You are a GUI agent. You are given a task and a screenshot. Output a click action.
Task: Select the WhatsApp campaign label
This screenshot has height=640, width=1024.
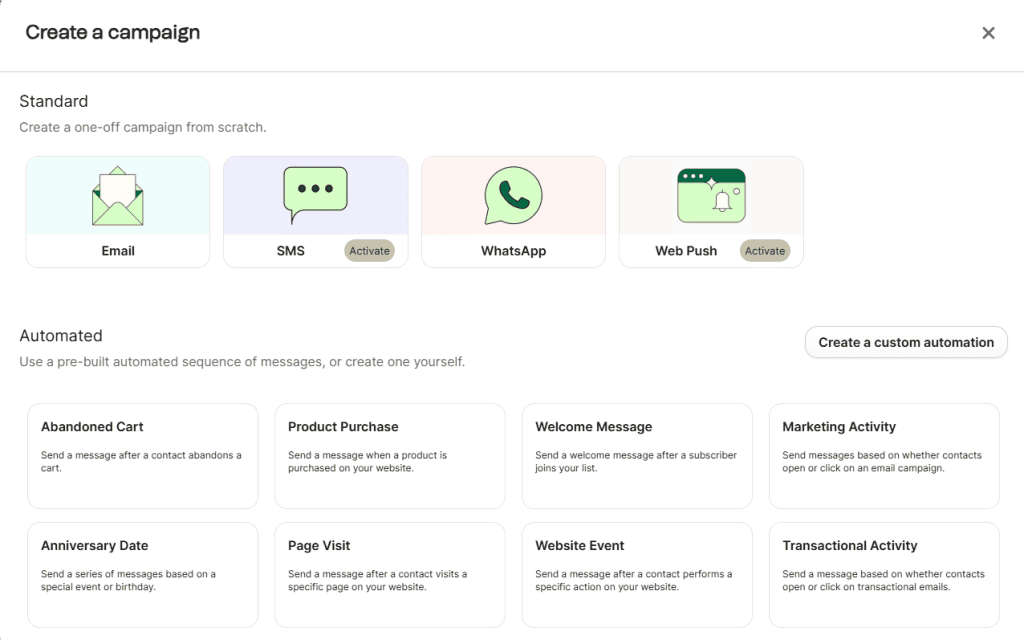(513, 251)
